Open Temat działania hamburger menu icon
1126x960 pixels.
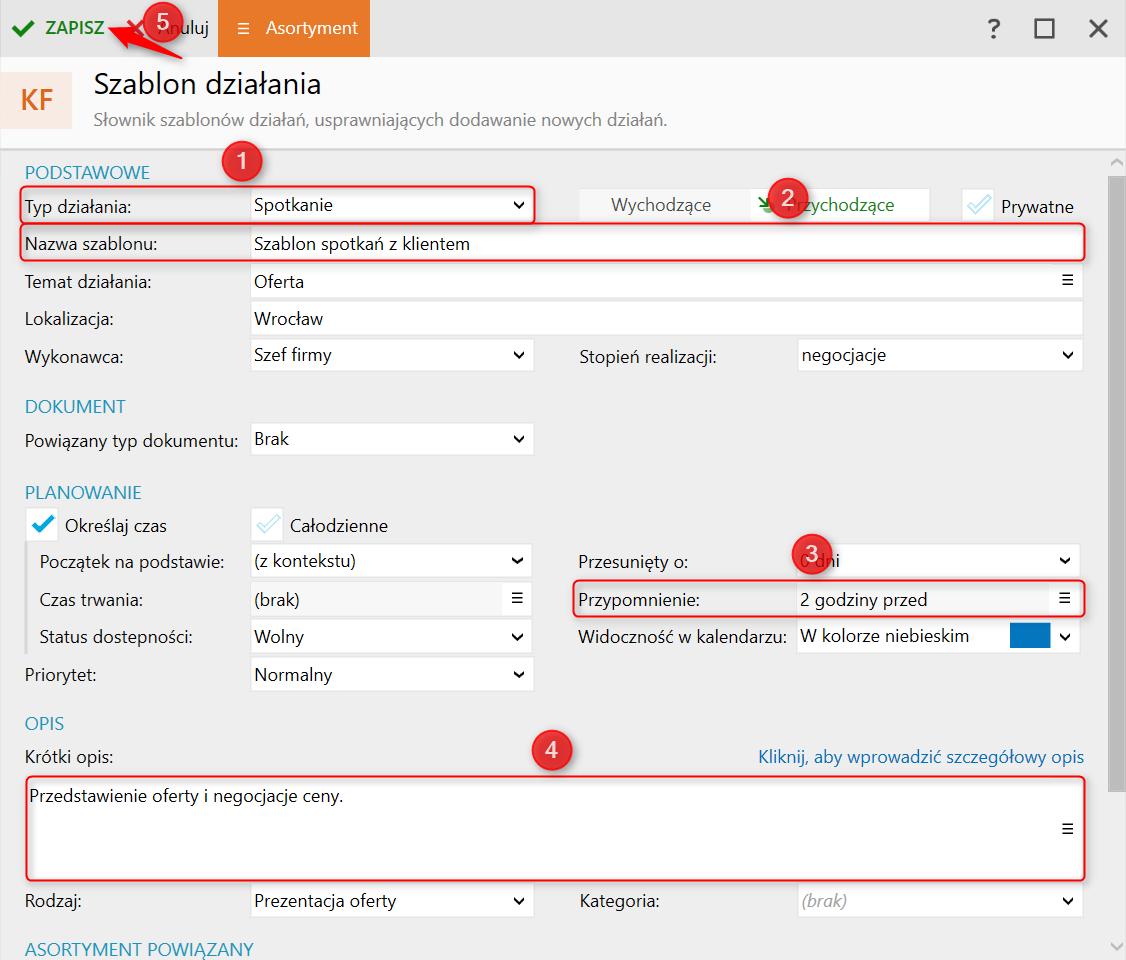(x=1067, y=280)
